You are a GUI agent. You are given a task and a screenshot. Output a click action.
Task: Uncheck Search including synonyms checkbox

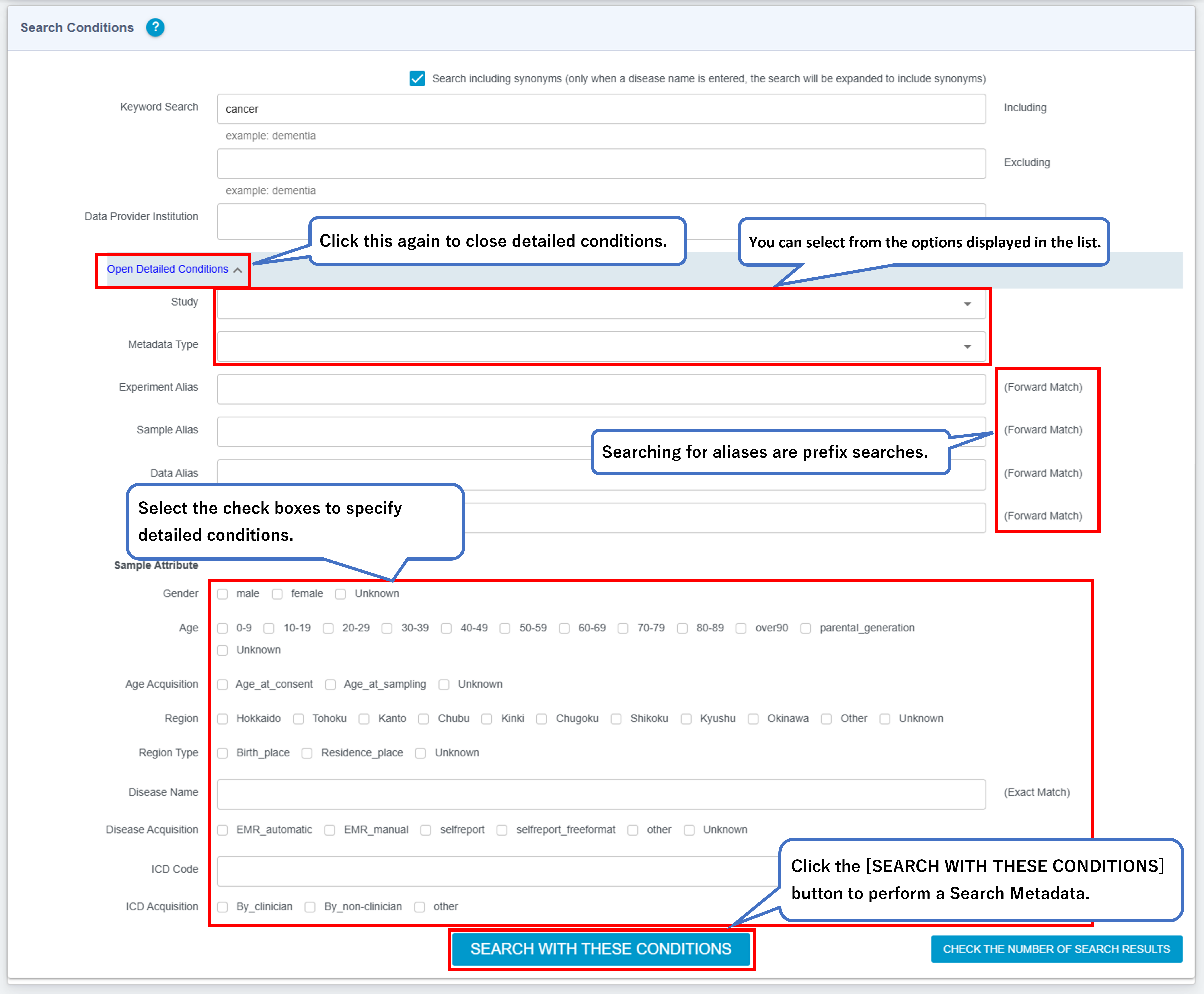417,78
